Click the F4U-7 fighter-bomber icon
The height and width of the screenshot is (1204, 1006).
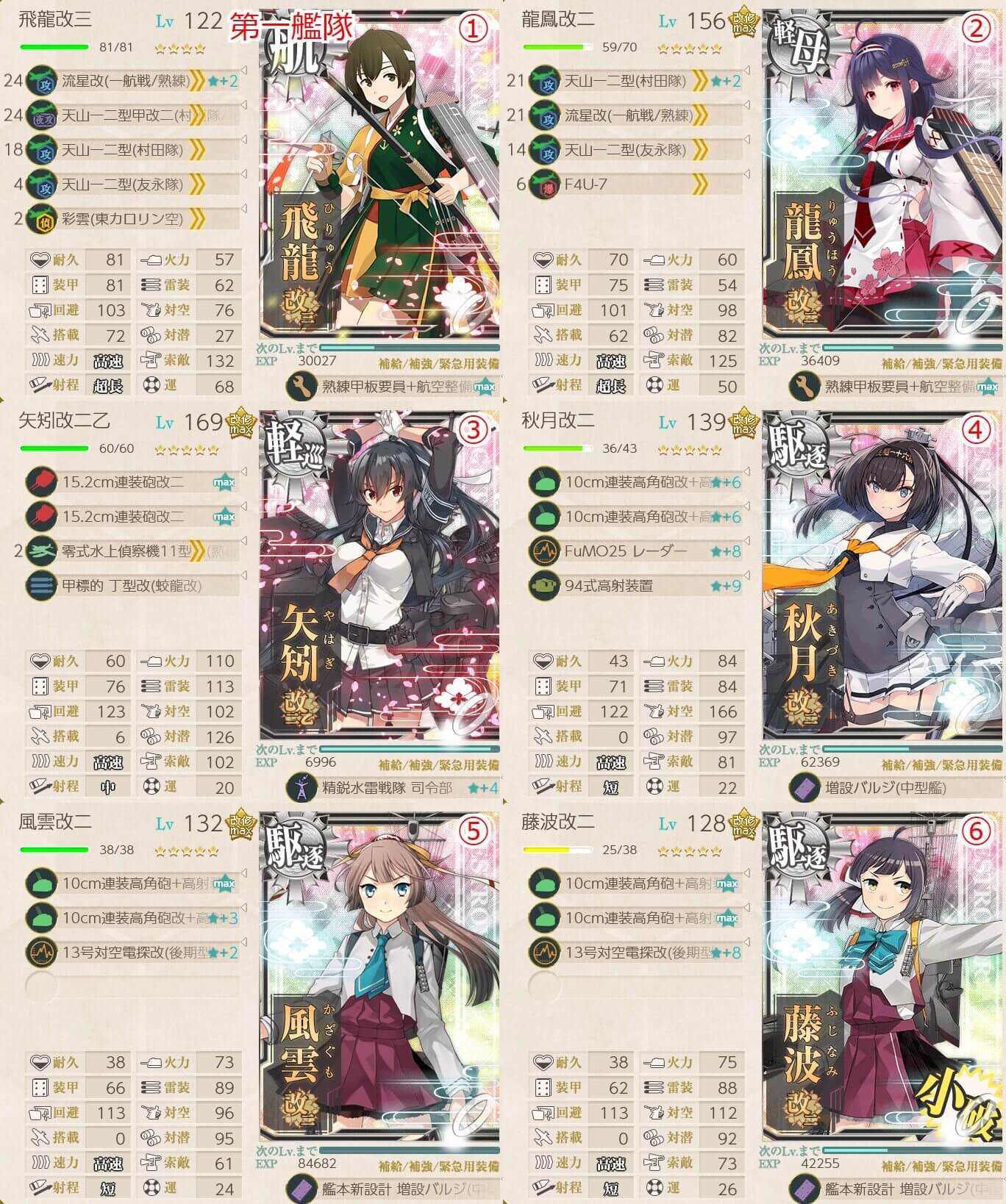[545, 184]
